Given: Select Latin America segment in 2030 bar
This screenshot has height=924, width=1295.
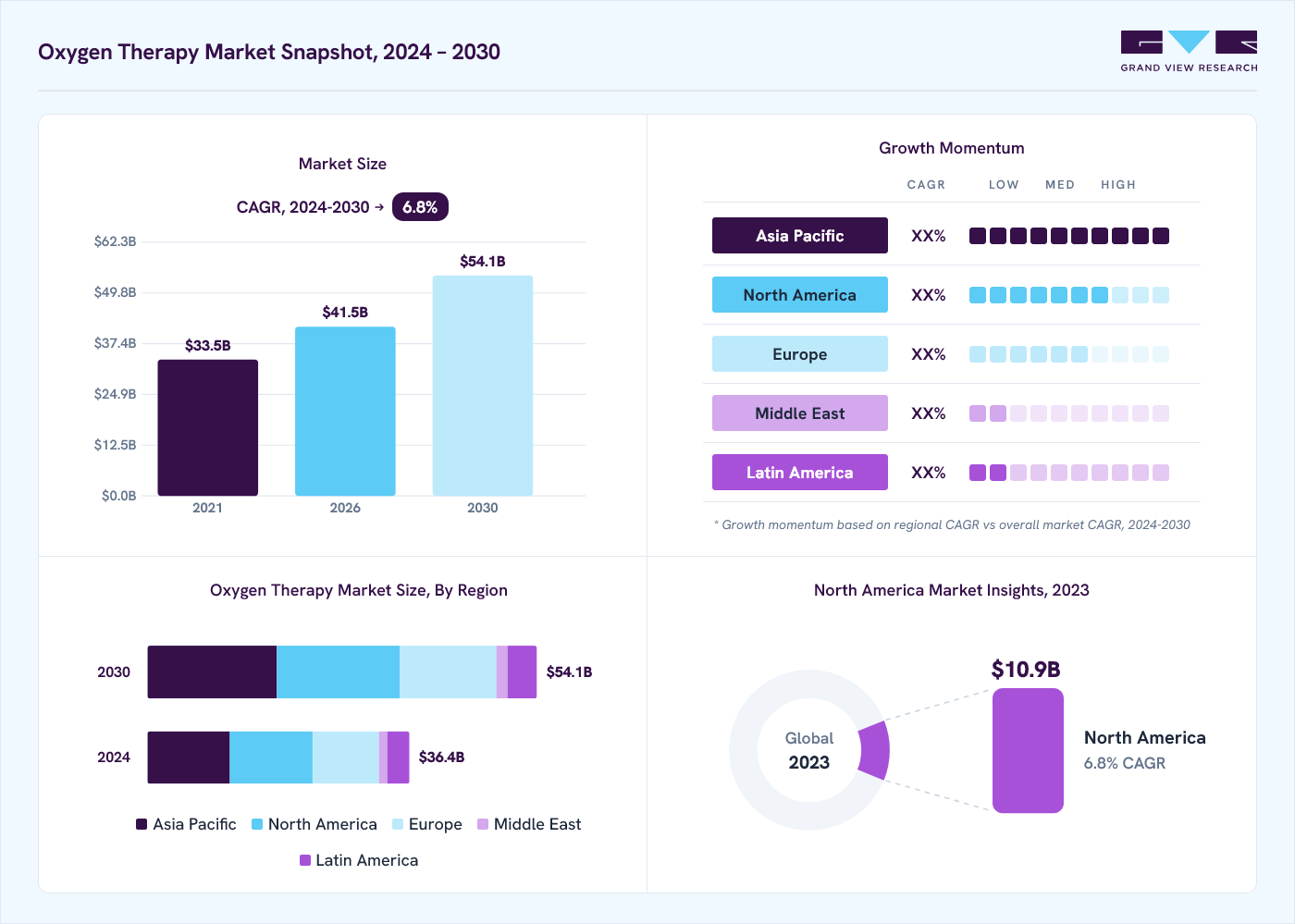Looking at the screenshot, I should coord(522,671).
